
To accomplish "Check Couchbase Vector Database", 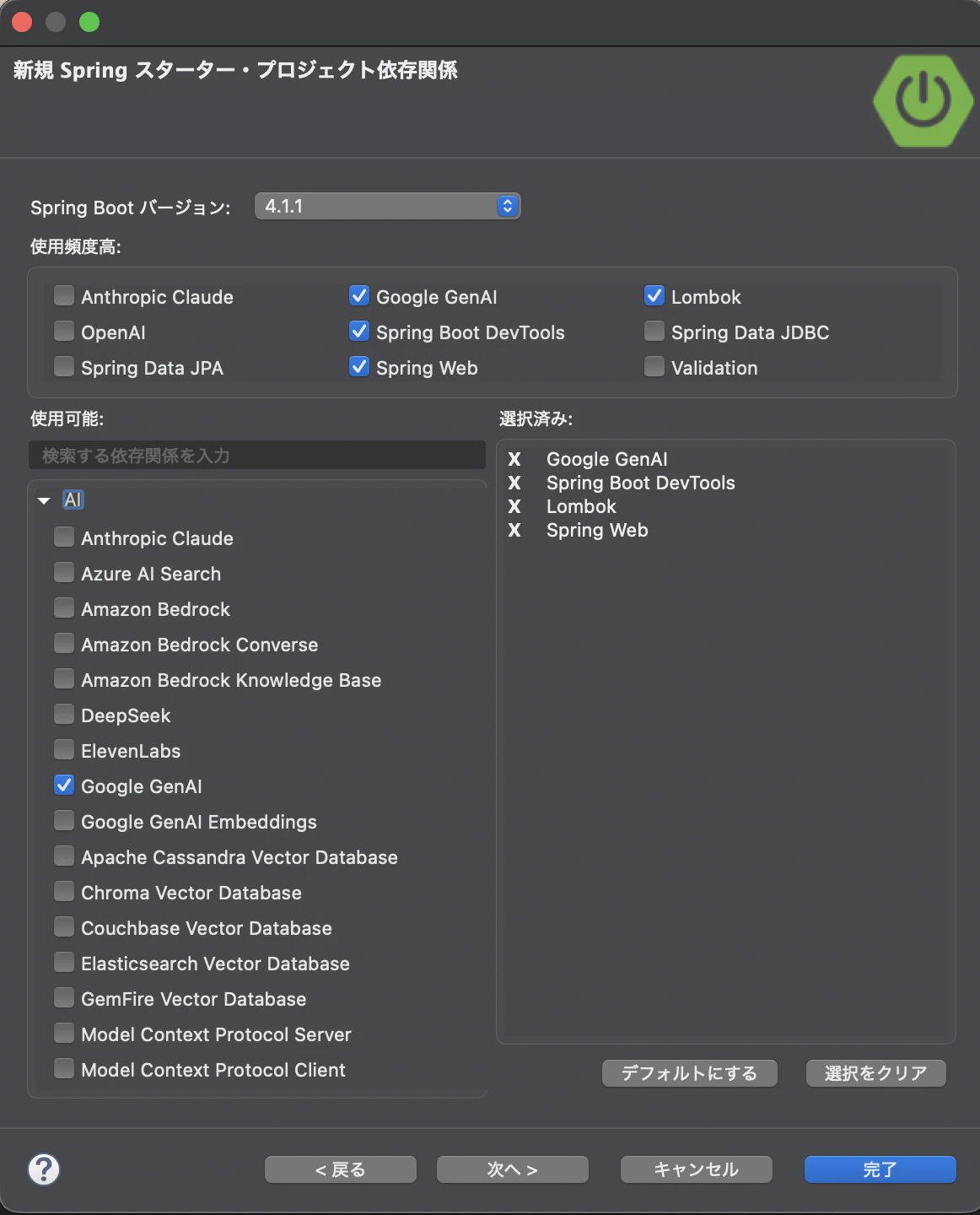I will tap(64, 926).
